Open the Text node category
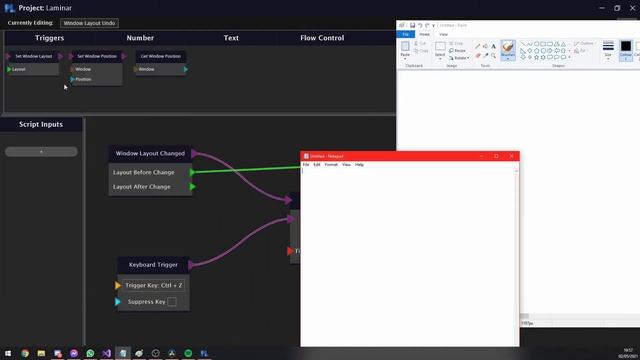The image size is (640, 360). click(x=231, y=38)
